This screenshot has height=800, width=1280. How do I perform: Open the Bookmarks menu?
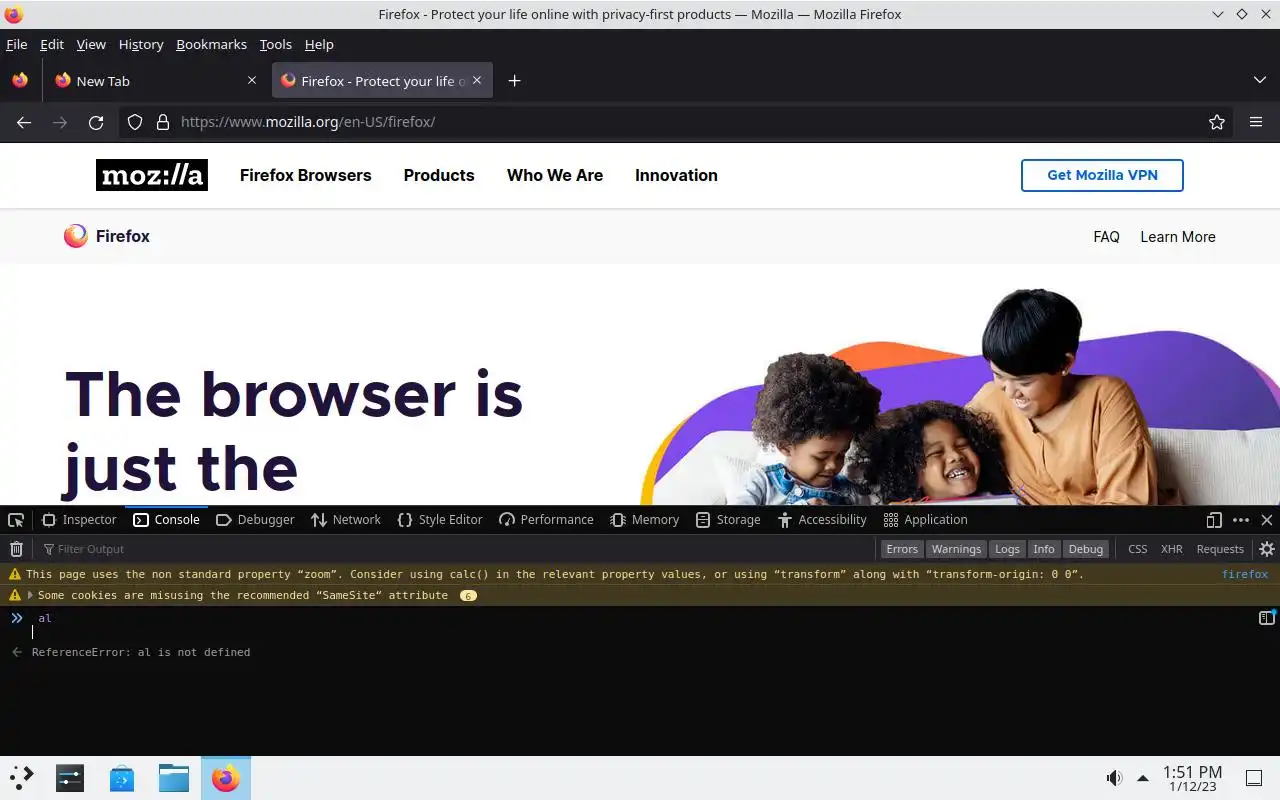point(211,44)
